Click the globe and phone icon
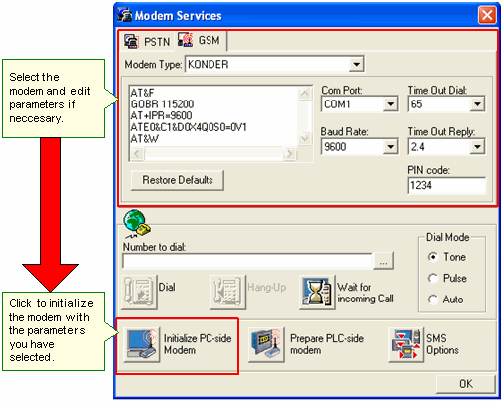 (137, 223)
